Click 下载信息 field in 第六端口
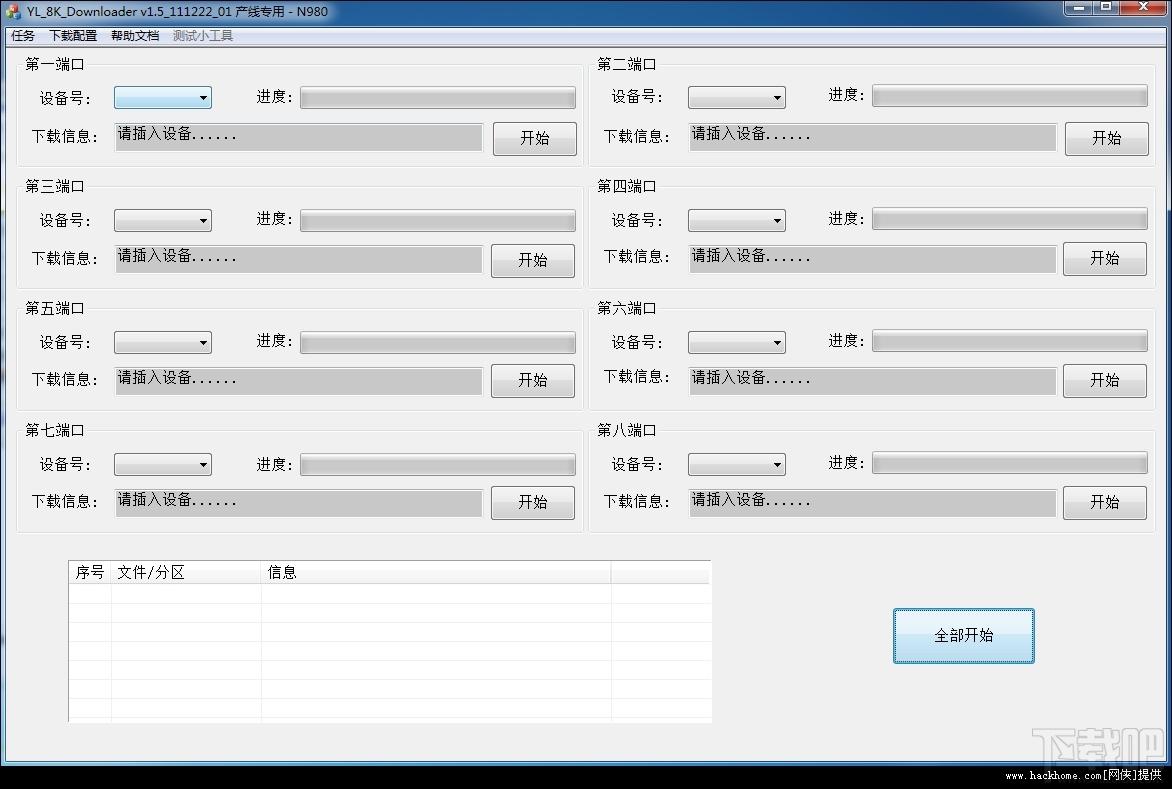The width and height of the screenshot is (1172, 789). (872, 380)
